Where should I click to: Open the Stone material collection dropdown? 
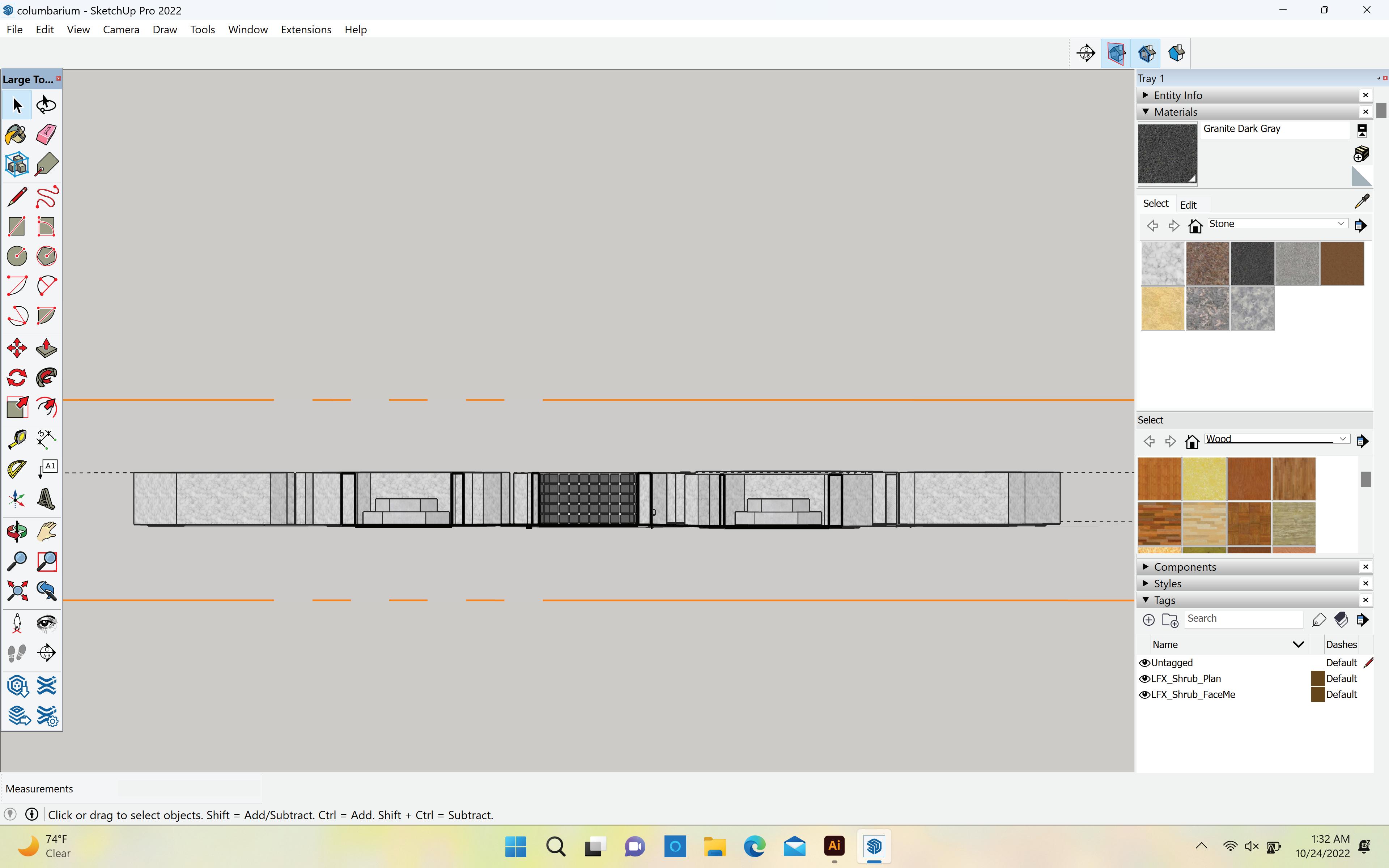pos(1341,223)
